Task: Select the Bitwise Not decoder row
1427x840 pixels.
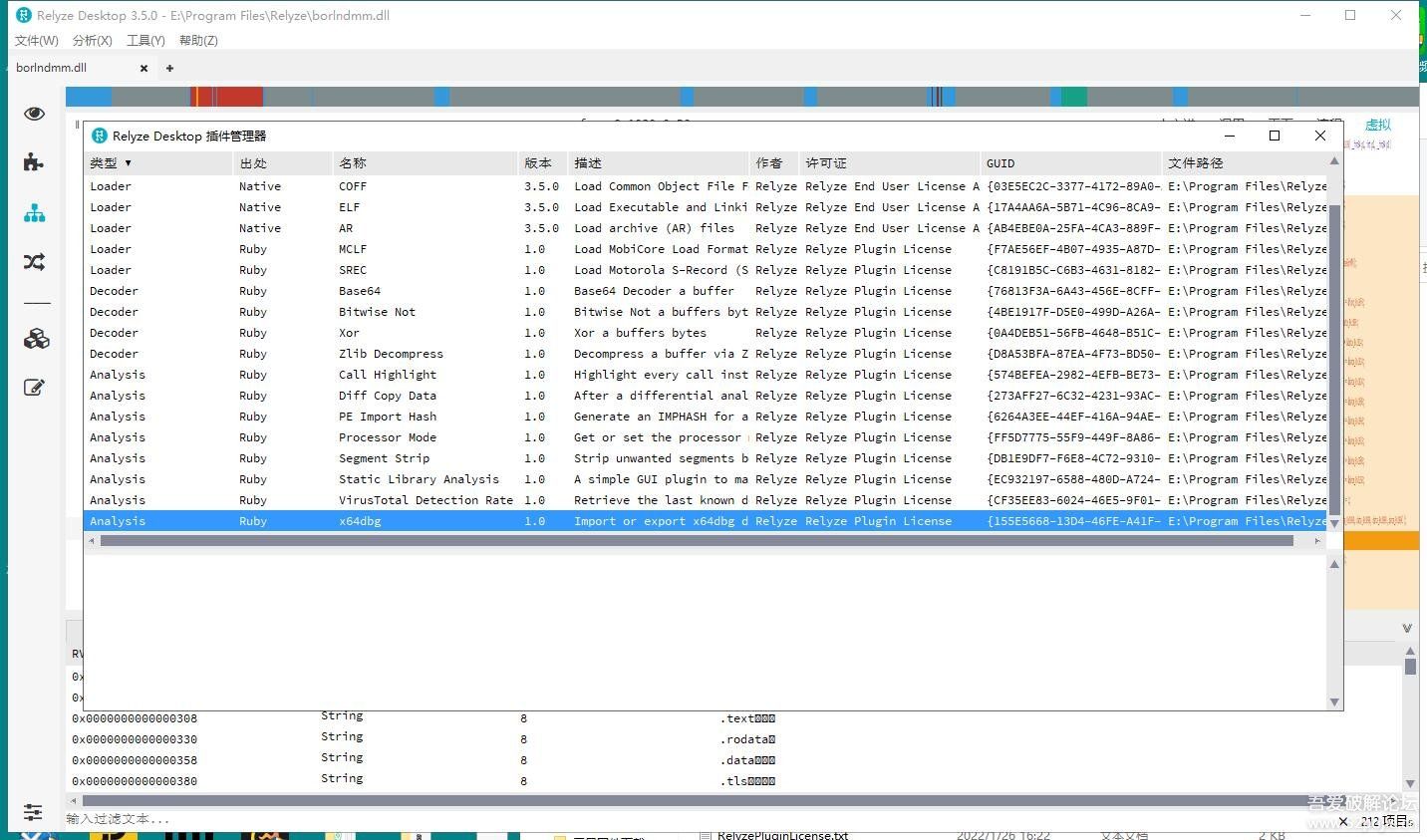Action: (706, 312)
